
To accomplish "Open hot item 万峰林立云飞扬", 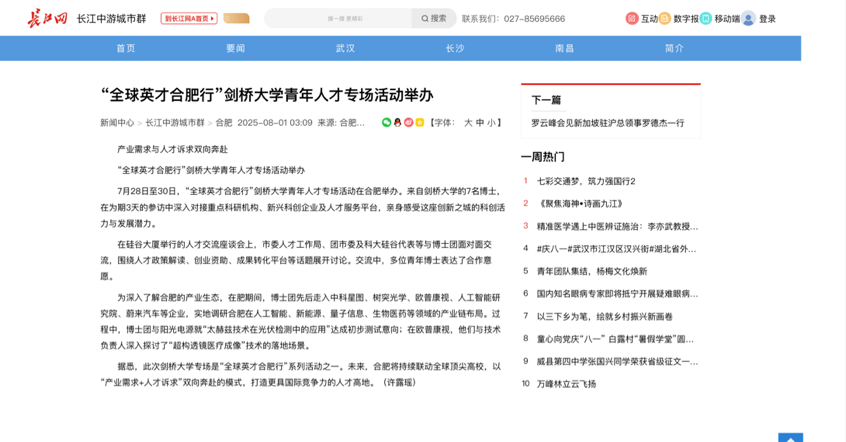I will (x=566, y=384).
